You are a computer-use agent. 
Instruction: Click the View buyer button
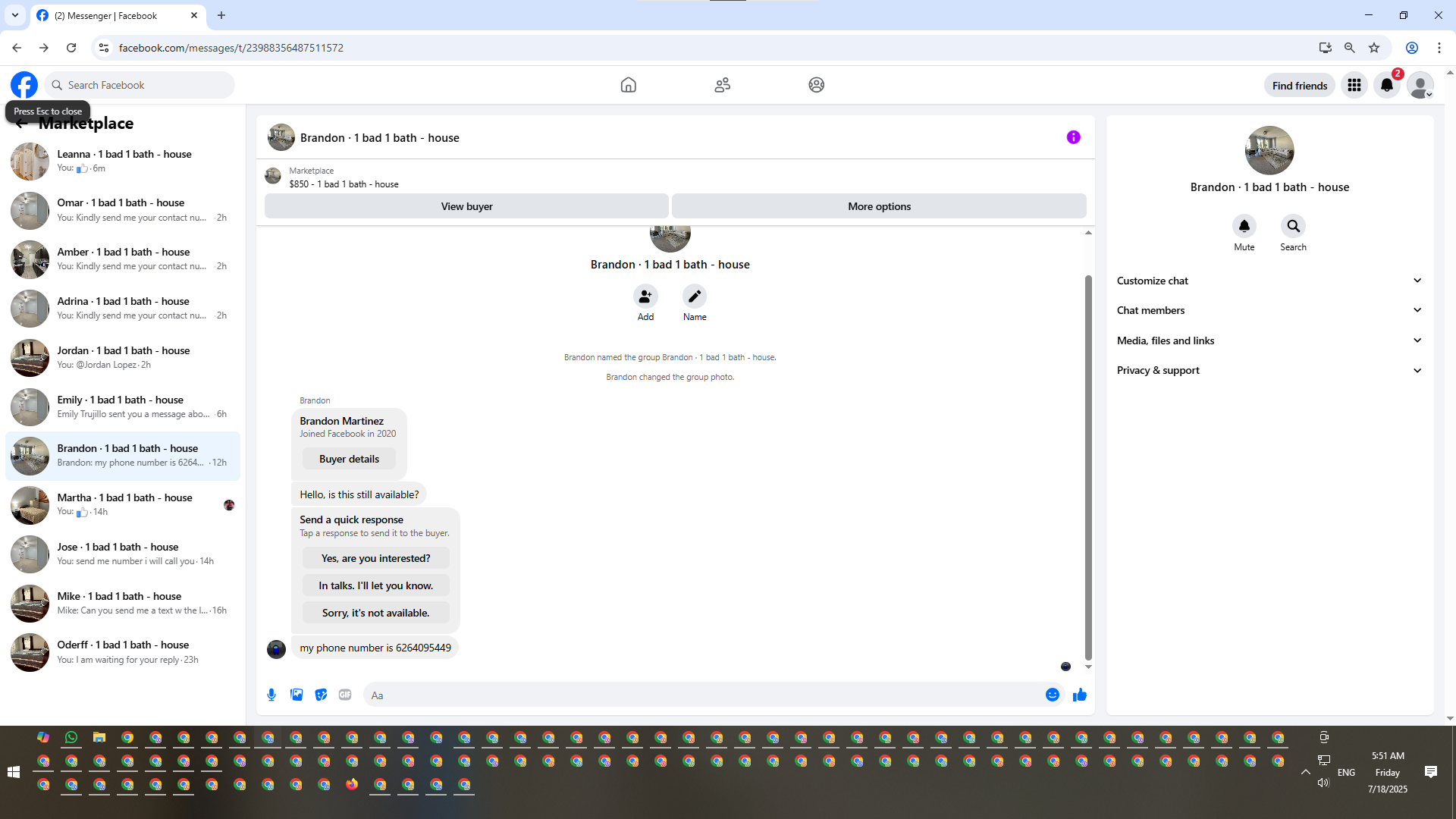coord(466,206)
